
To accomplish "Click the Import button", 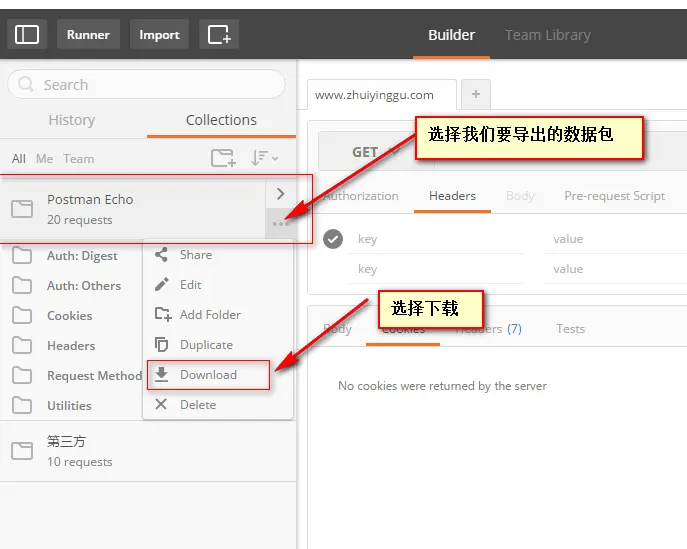I will [x=159, y=34].
